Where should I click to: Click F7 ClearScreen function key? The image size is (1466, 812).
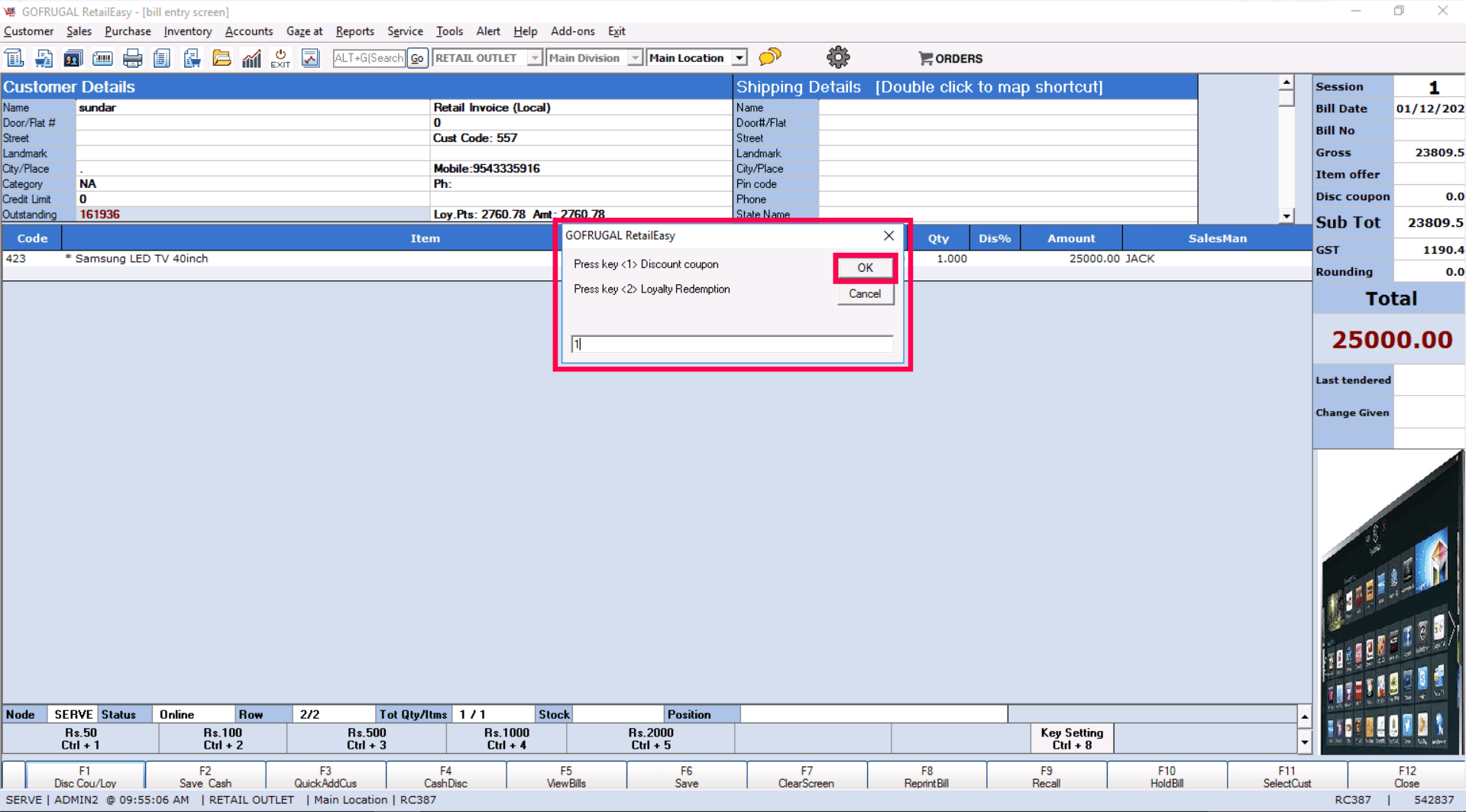pyautogui.click(x=806, y=777)
